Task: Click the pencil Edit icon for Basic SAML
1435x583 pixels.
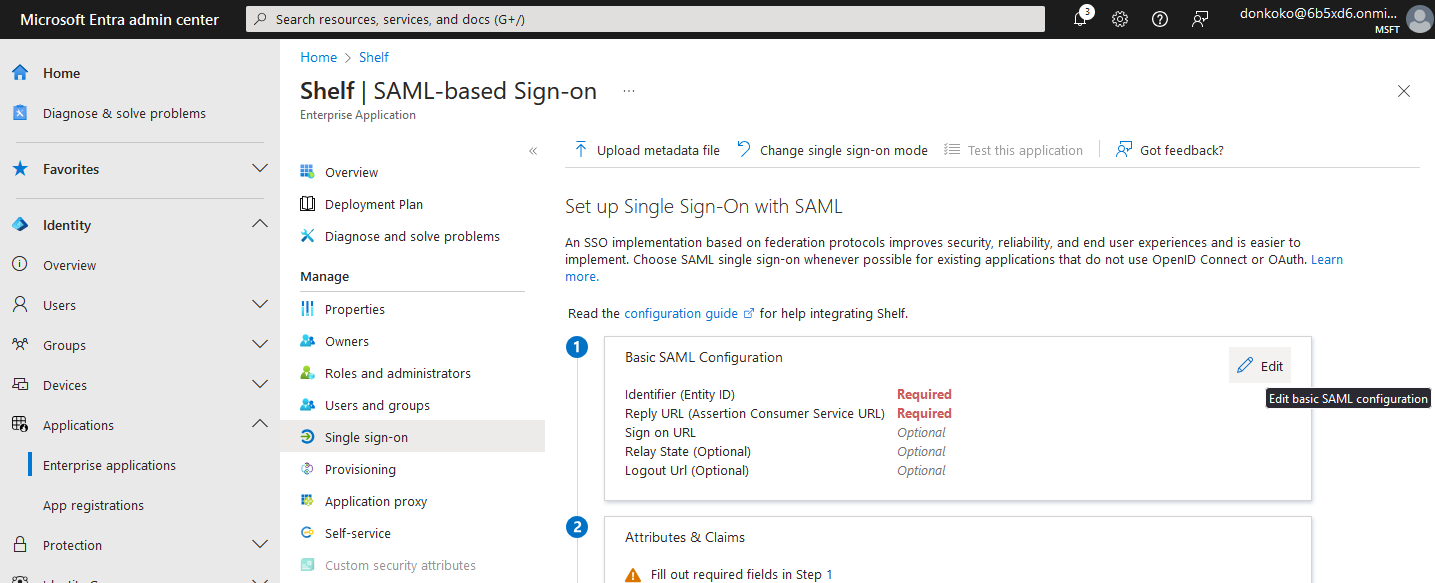Action: coord(1245,366)
